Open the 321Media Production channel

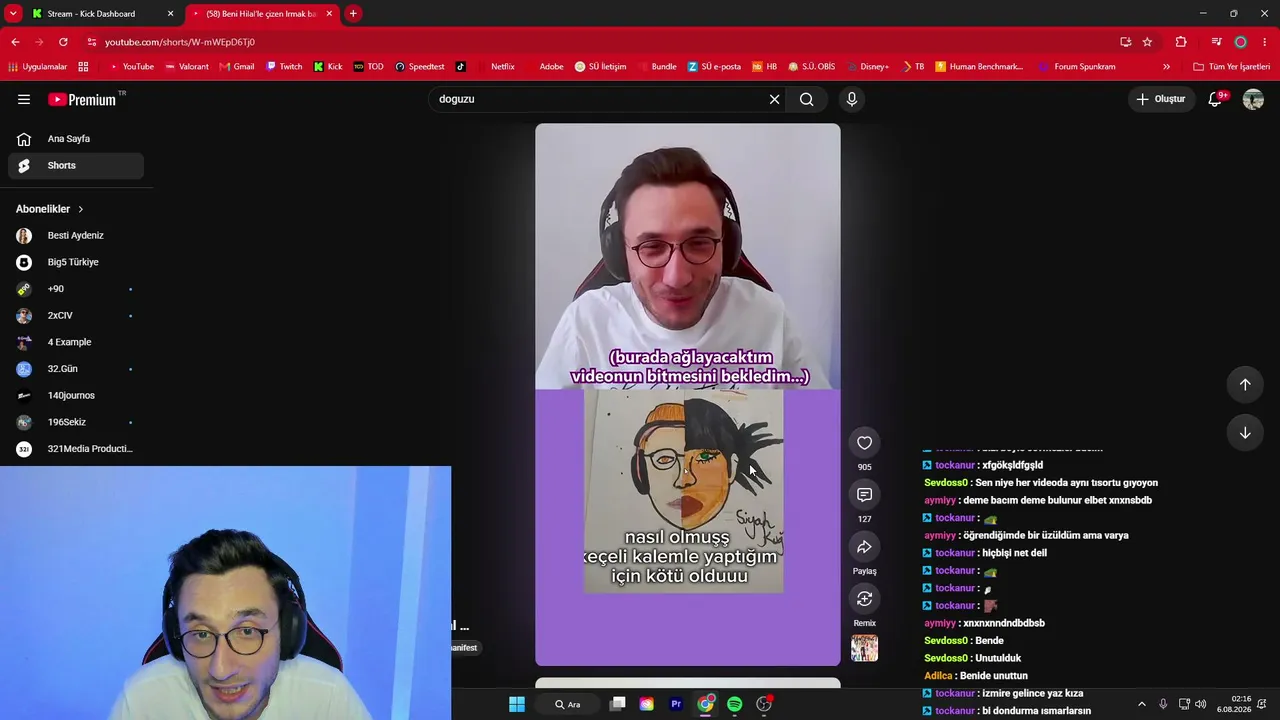click(76, 449)
